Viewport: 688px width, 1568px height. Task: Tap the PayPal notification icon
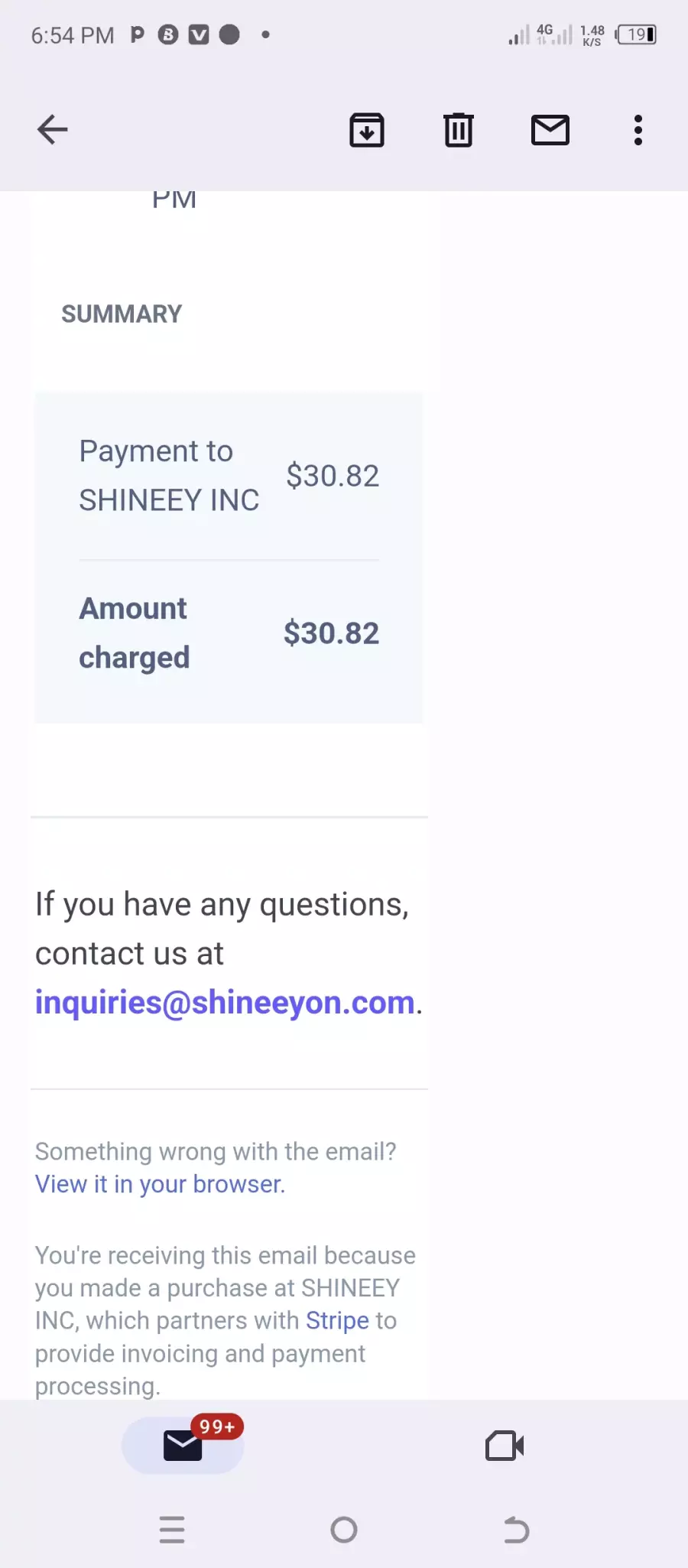(x=138, y=34)
